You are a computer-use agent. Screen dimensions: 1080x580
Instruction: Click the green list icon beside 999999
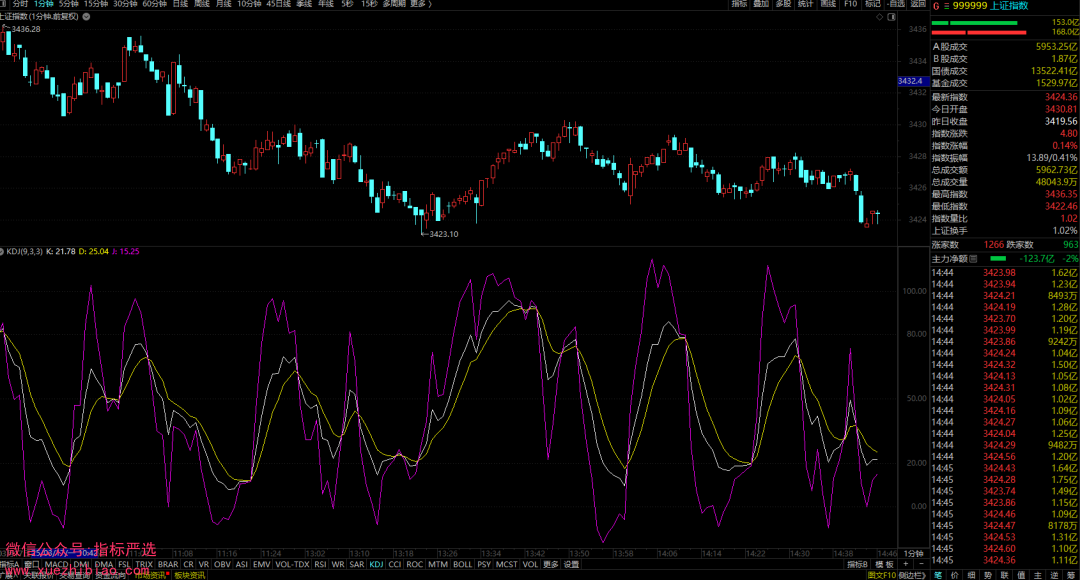coord(946,6)
